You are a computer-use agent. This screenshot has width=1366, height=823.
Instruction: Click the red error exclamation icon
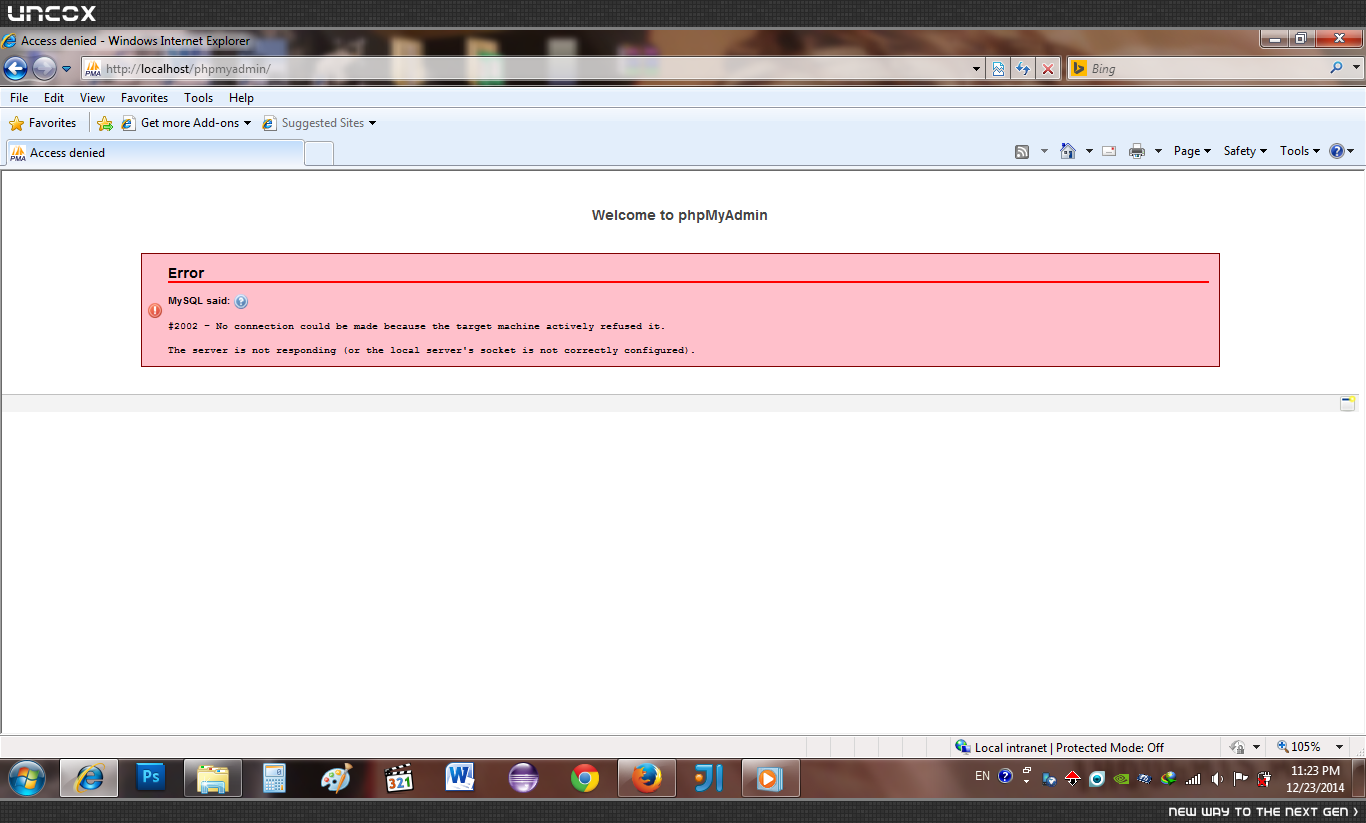[x=155, y=310]
